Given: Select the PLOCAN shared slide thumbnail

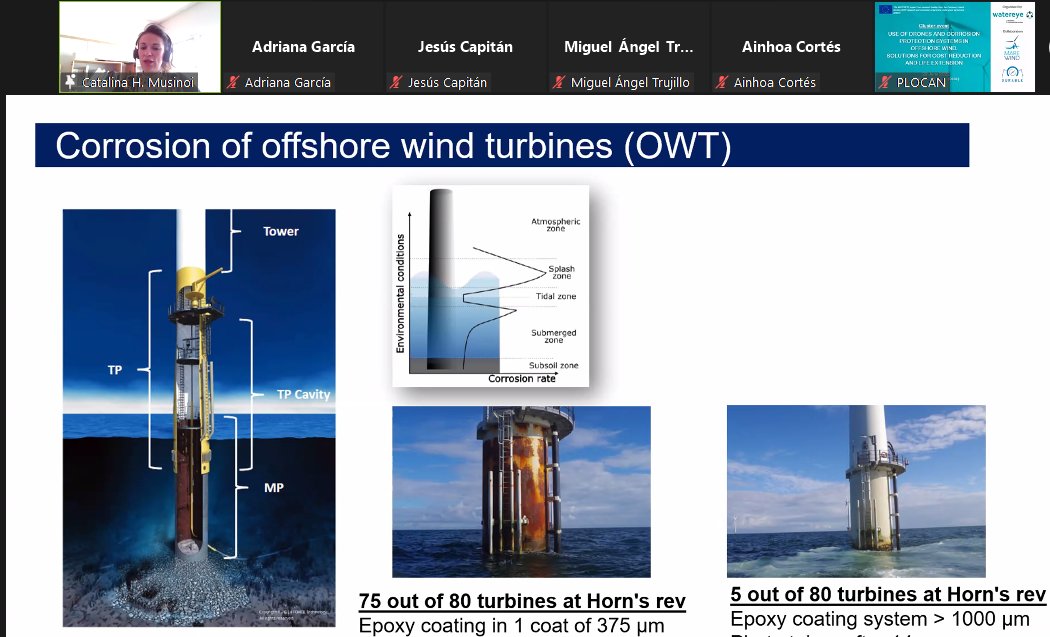Looking at the screenshot, I should pyautogui.click(x=955, y=47).
